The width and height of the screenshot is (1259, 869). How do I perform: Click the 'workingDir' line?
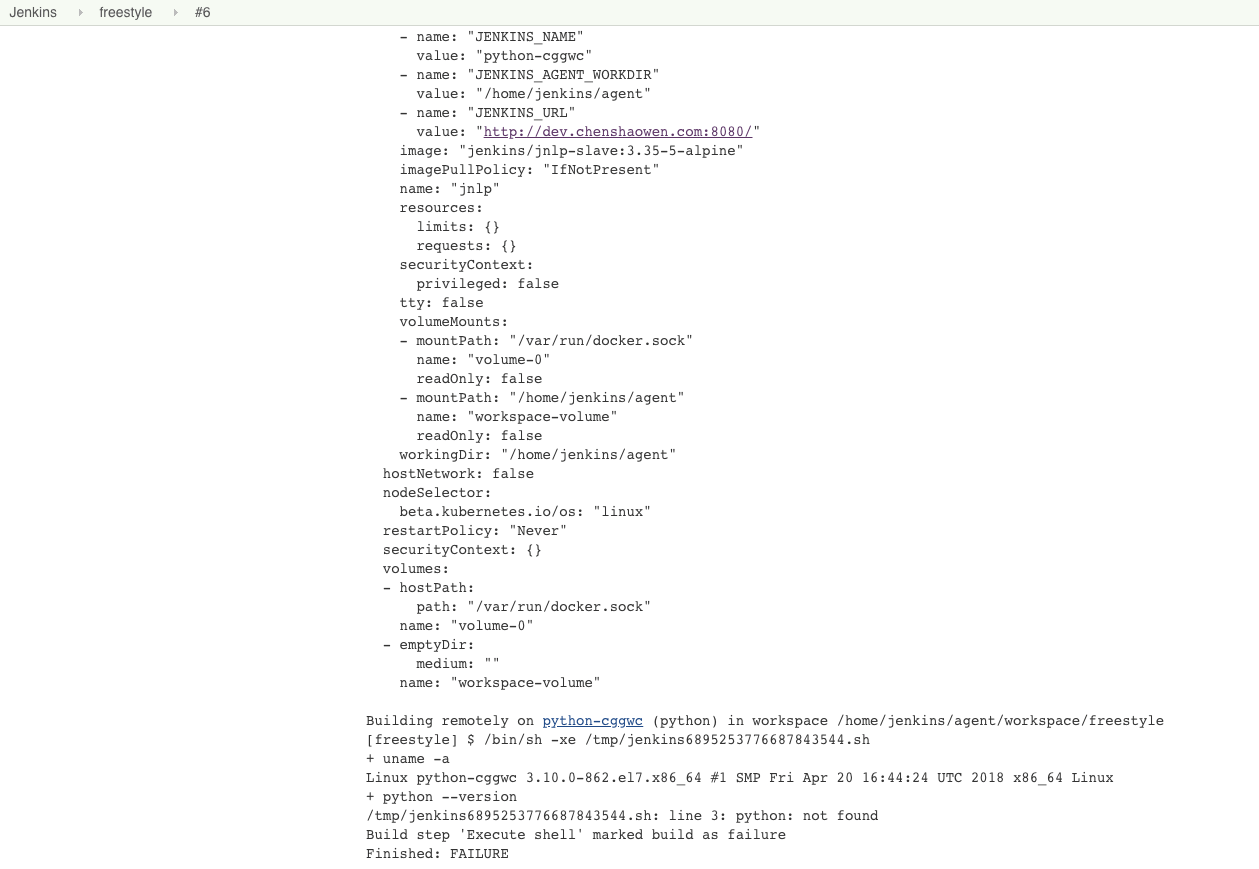click(x=538, y=454)
